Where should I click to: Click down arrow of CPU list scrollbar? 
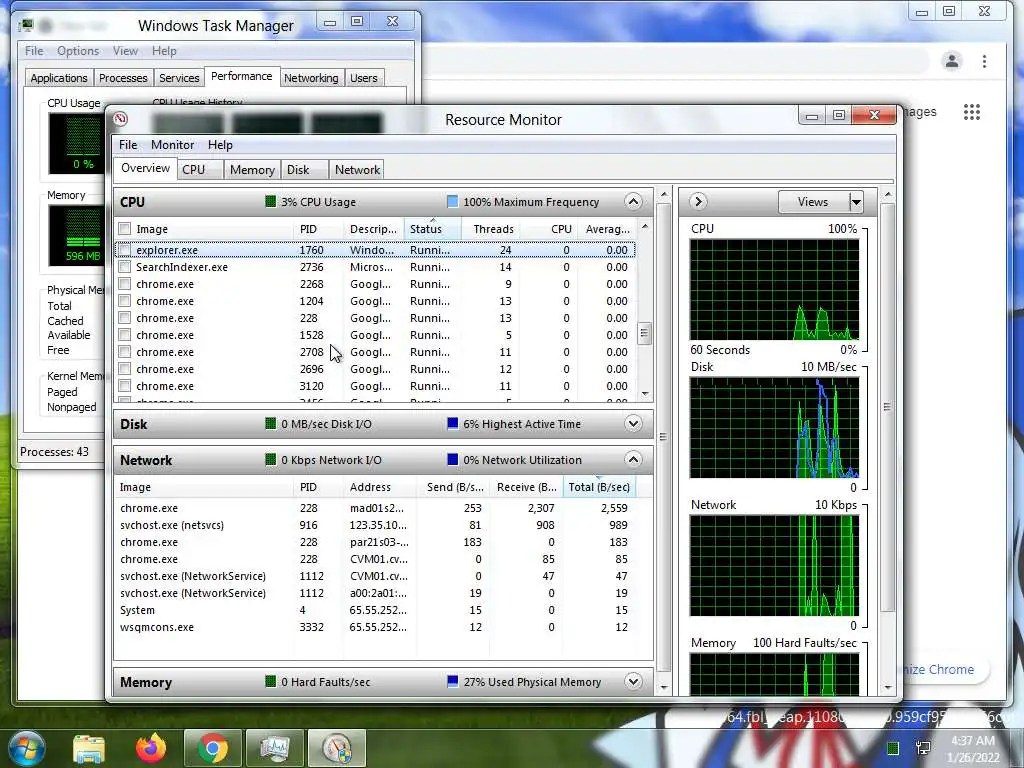pyautogui.click(x=645, y=393)
